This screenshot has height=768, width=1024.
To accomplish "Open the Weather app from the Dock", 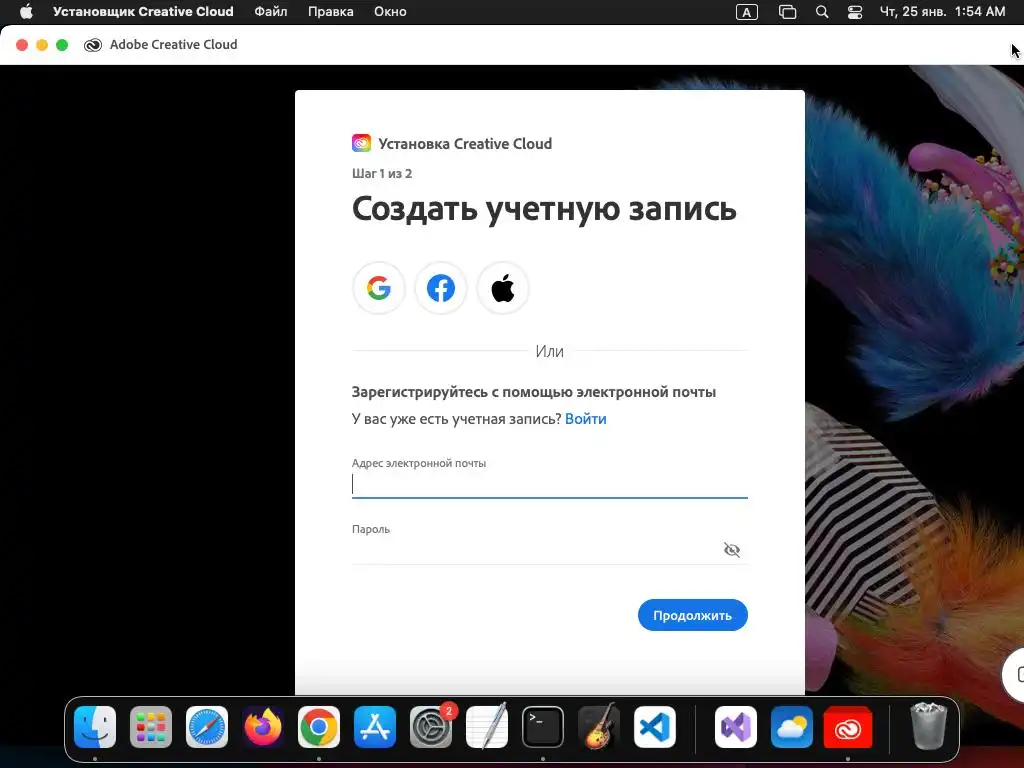I will (792, 727).
